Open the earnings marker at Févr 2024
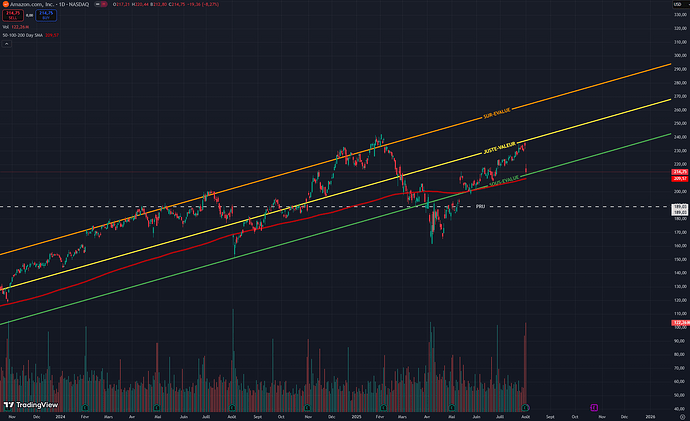This screenshot has height=421, width=690. point(85,408)
